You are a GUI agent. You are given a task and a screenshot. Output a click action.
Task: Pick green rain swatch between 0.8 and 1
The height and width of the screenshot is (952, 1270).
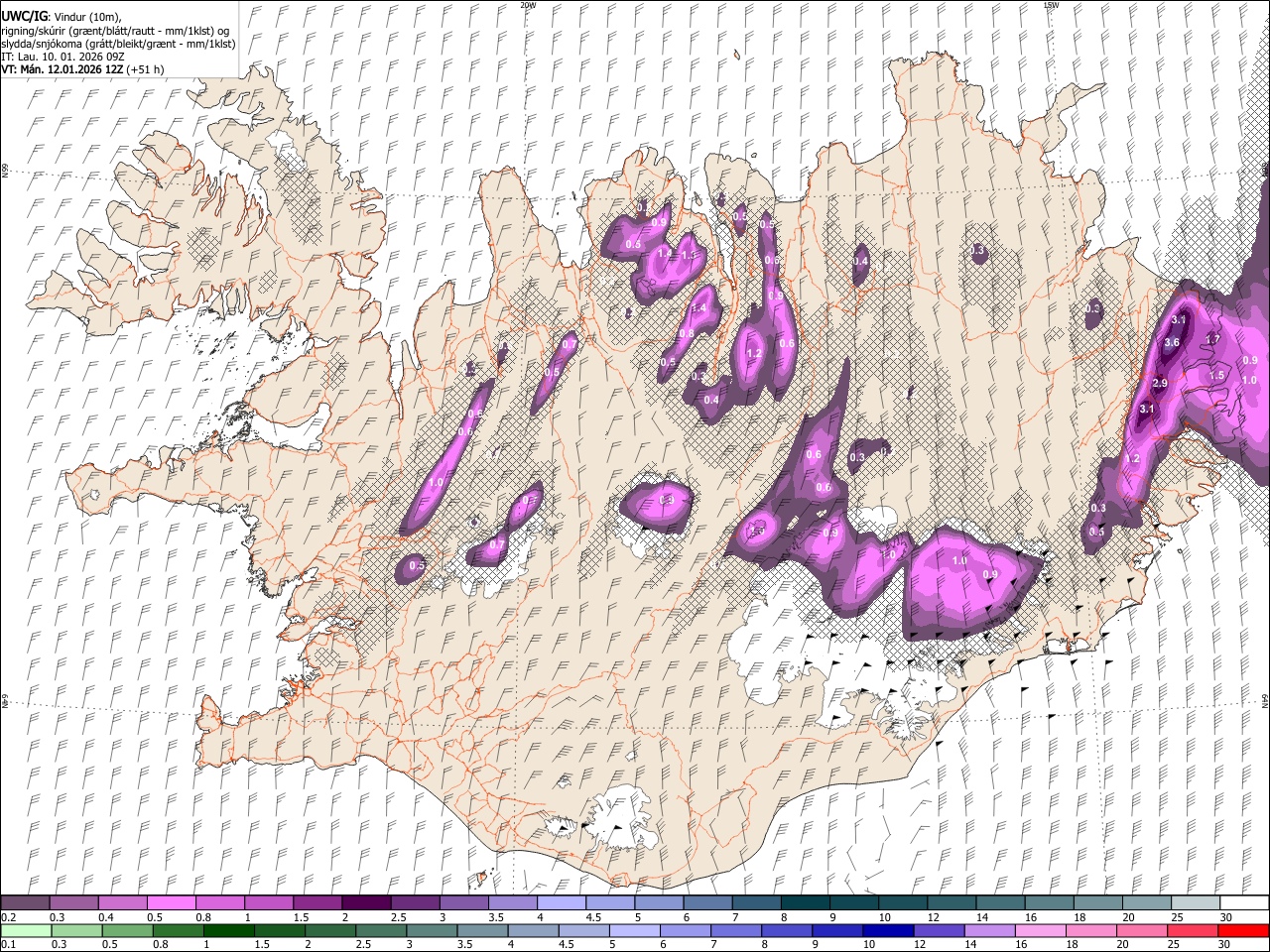coord(179,931)
